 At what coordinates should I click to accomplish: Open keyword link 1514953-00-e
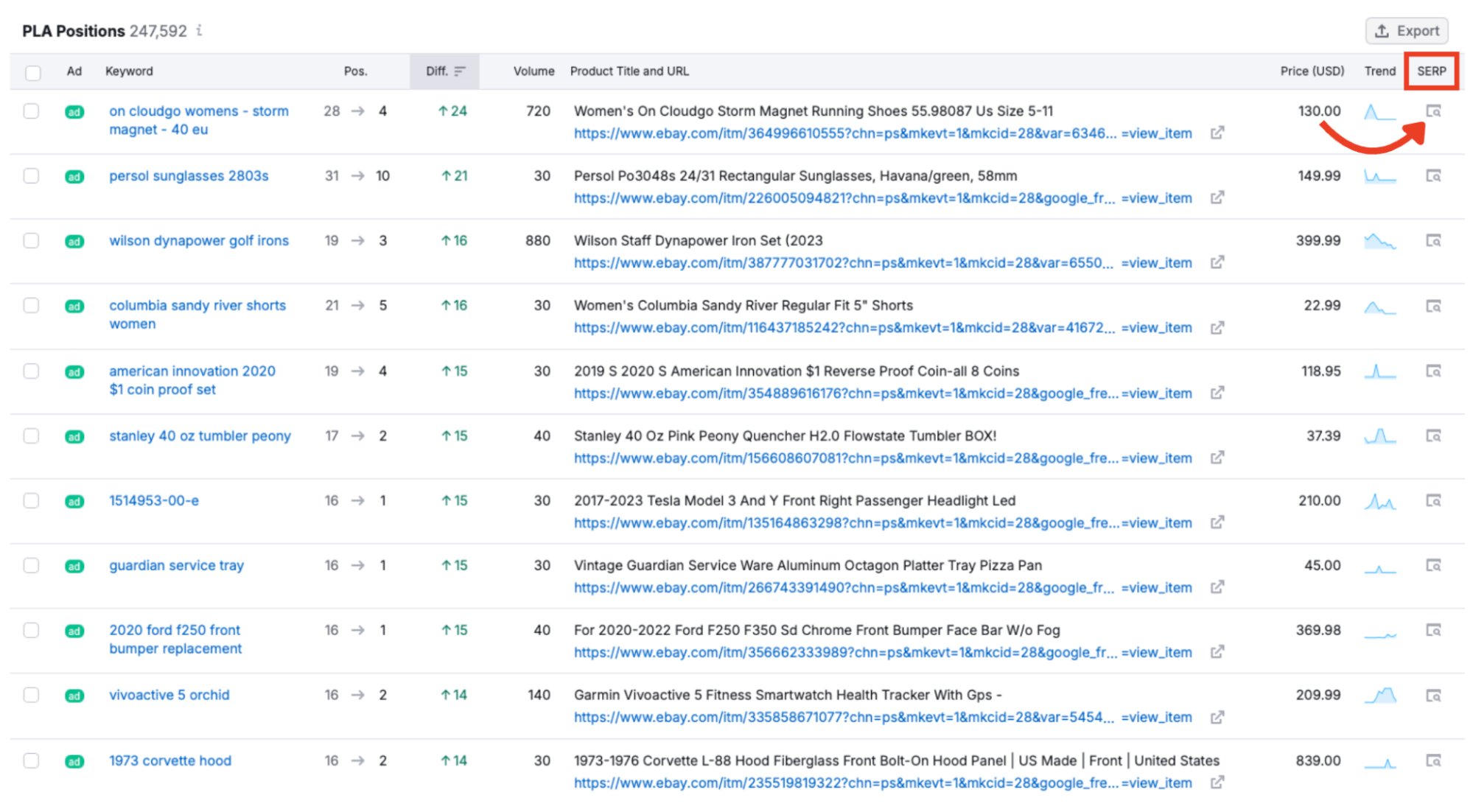tap(153, 500)
